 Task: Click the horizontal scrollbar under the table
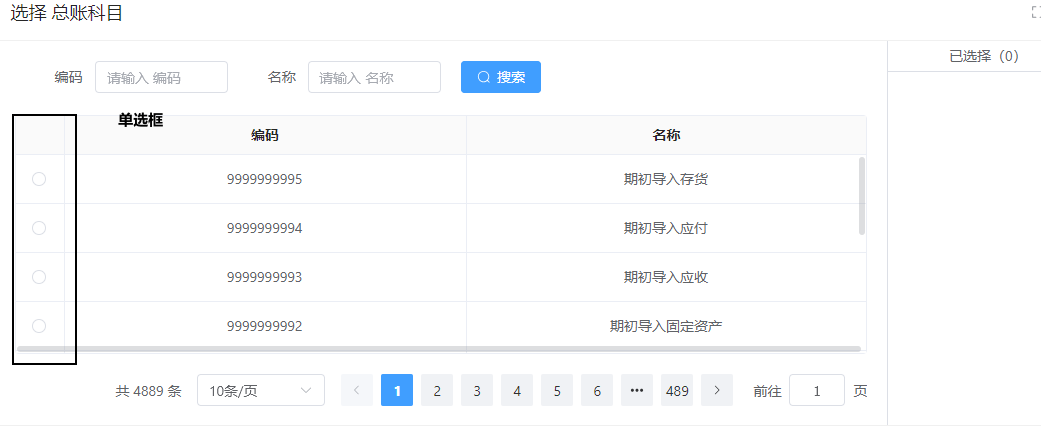[x=438, y=349]
